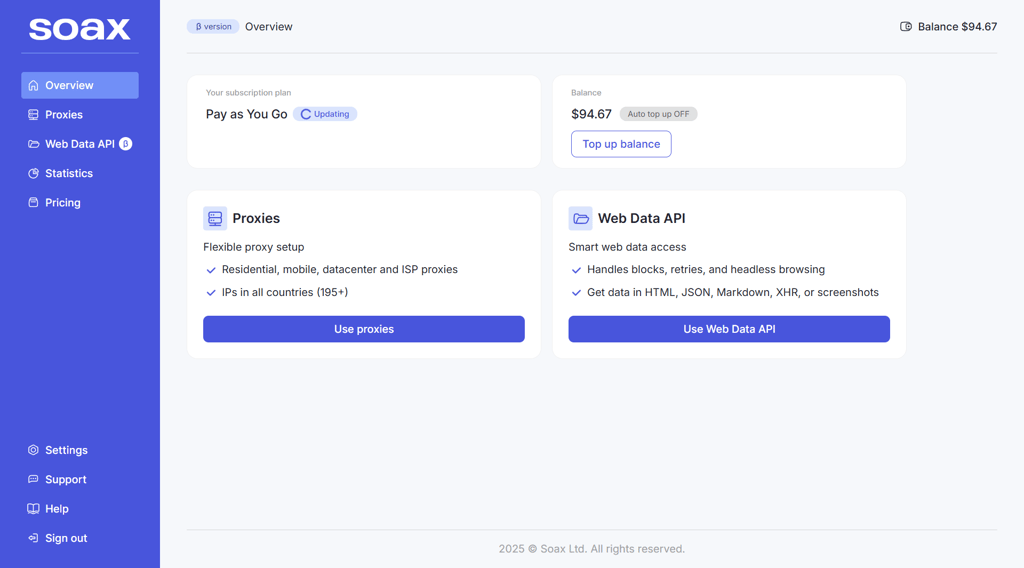The width and height of the screenshot is (1024, 568).
Task: Click checkmark beside 'Residential, mobile' line
Action: click(x=211, y=270)
